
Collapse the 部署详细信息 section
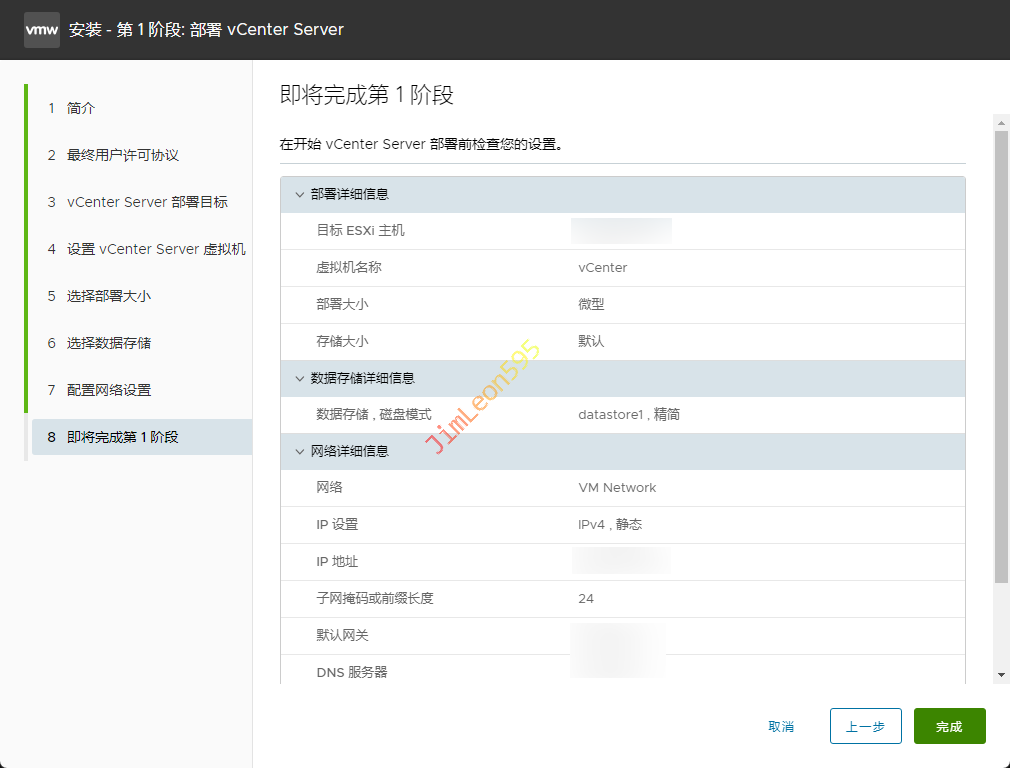pos(299,195)
